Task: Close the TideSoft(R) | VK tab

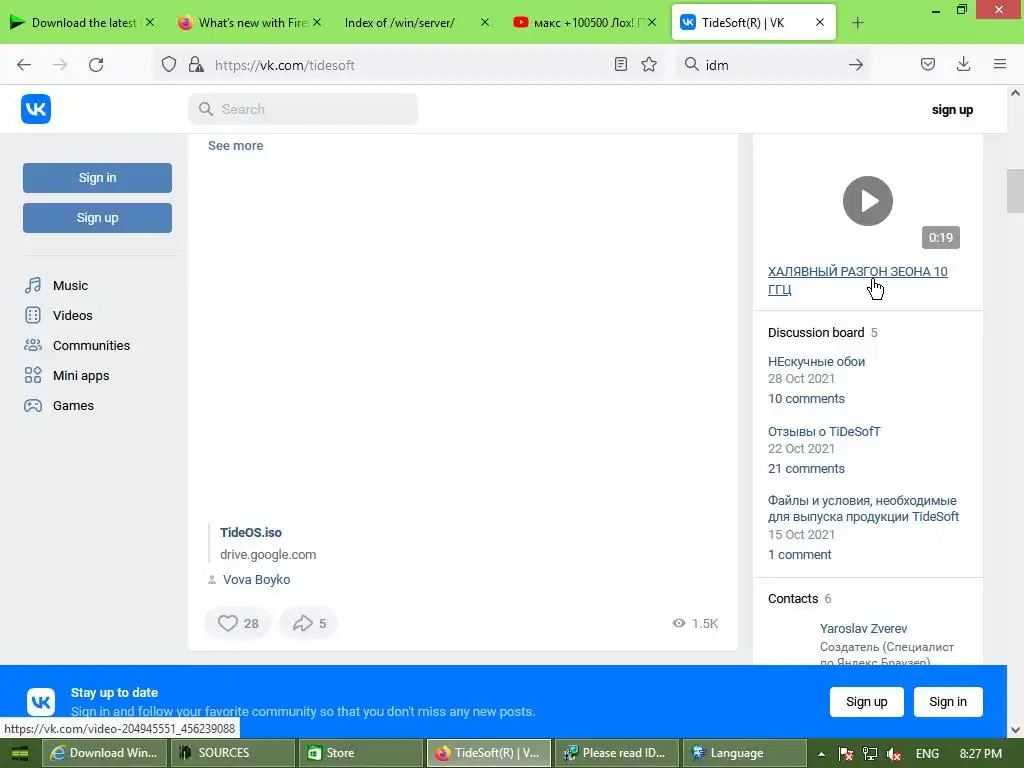Action: [820, 22]
